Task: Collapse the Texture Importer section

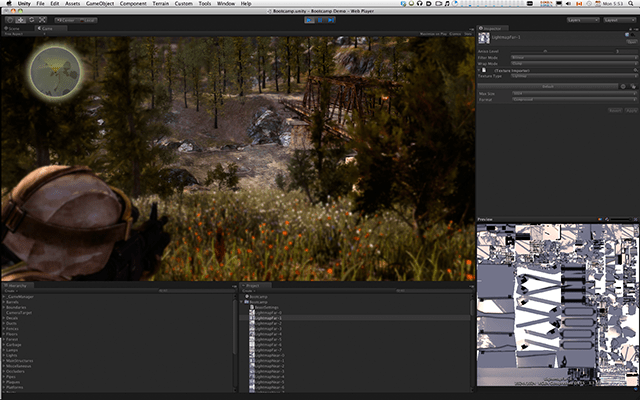Action: click(x=479, y=70)
